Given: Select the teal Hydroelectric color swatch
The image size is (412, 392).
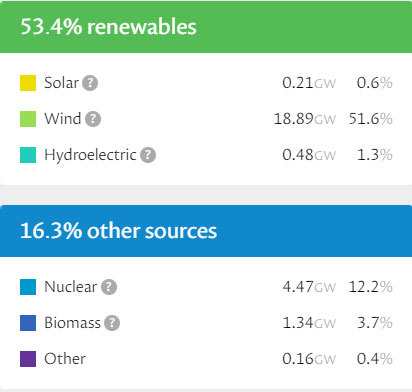Looking at the screenshot, I should pyautogui.click(x=28, y=155).
